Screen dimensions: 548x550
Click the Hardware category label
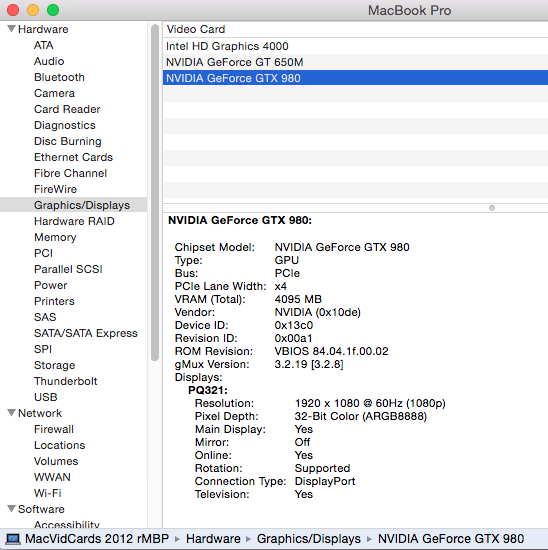tap(43, 29)
